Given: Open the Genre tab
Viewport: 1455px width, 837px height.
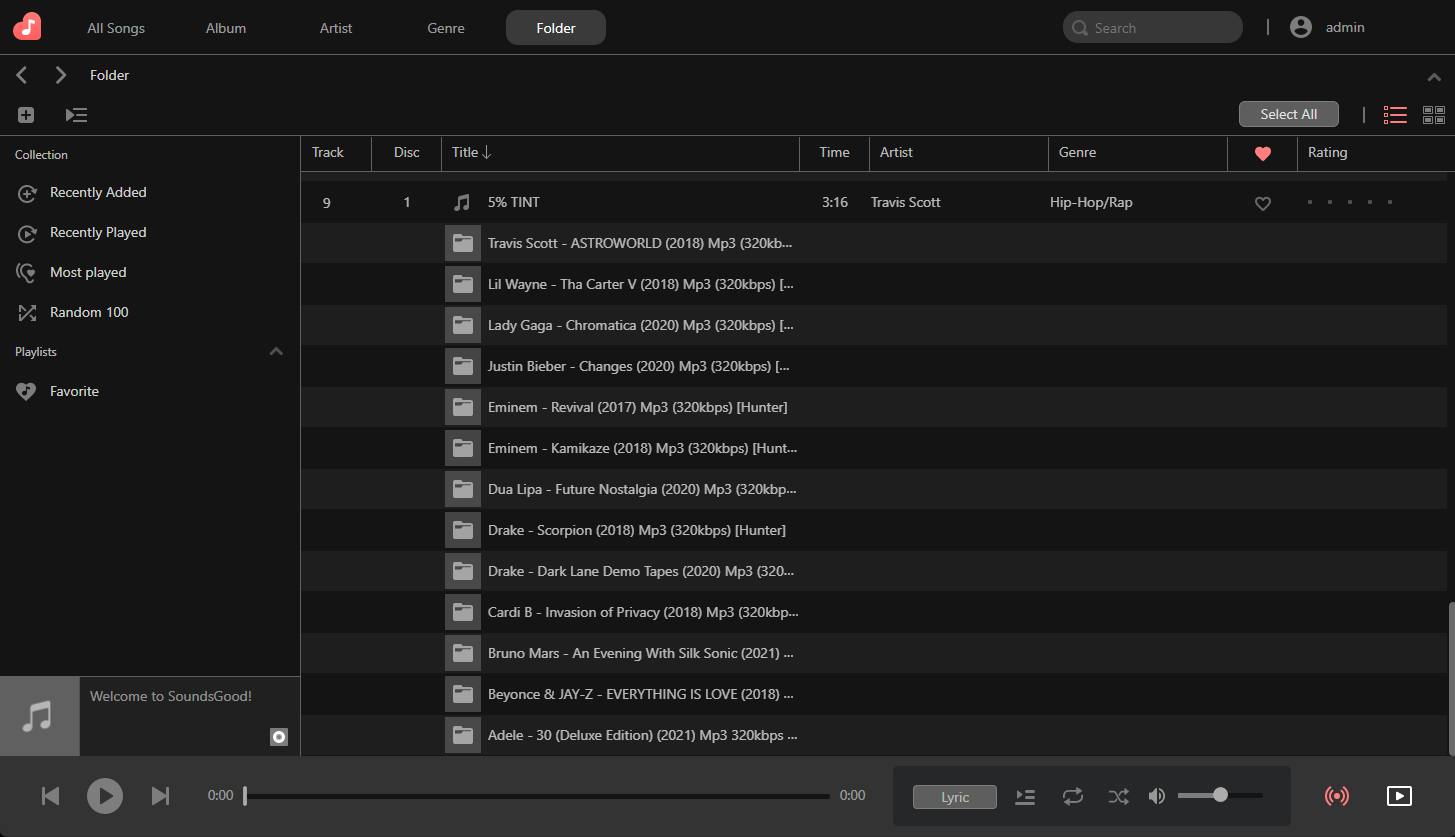Looking at the screenshot, I should [446, 28].
